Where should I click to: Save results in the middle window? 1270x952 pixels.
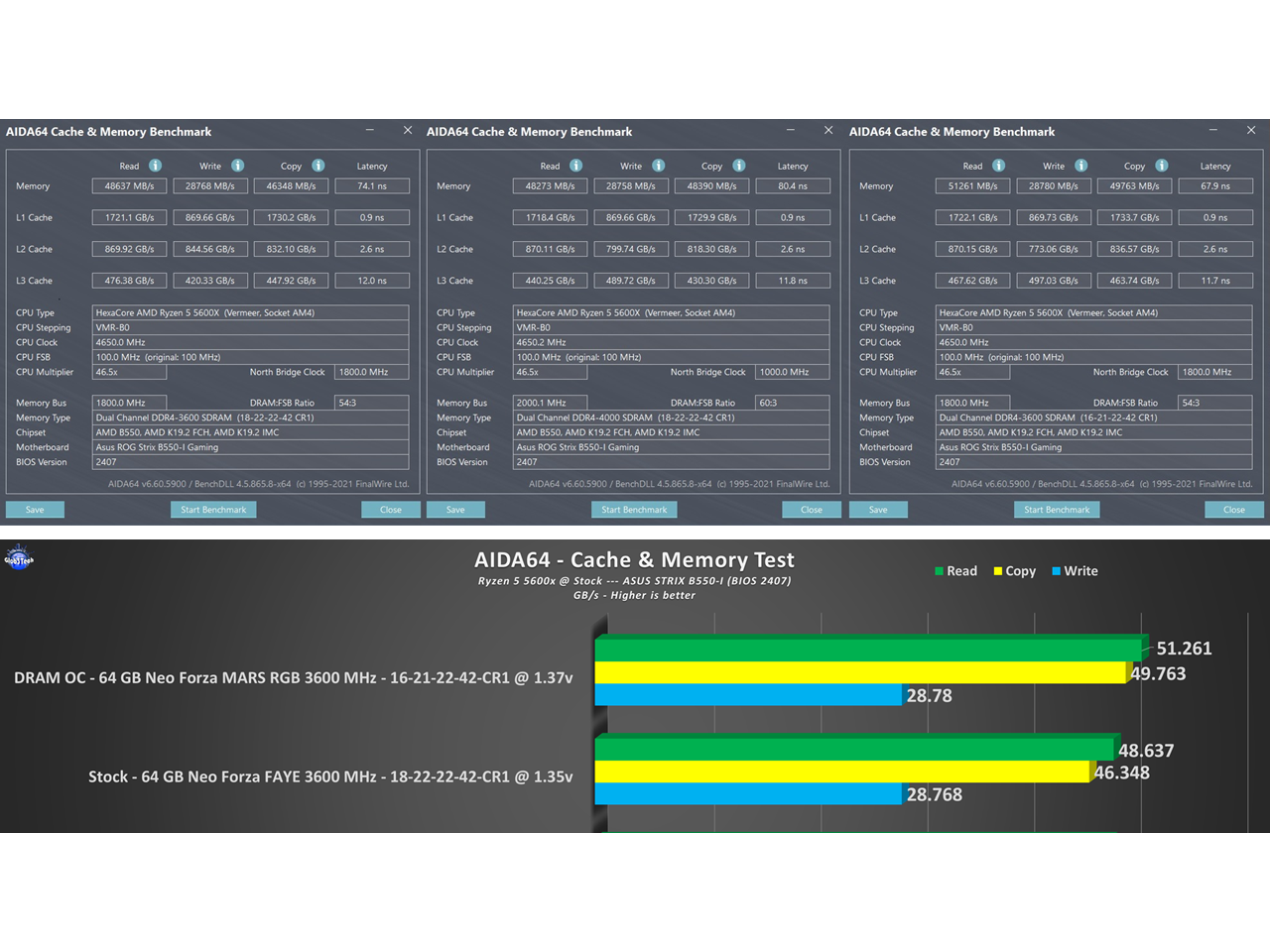pyautogui.click(x=455, y=510)
